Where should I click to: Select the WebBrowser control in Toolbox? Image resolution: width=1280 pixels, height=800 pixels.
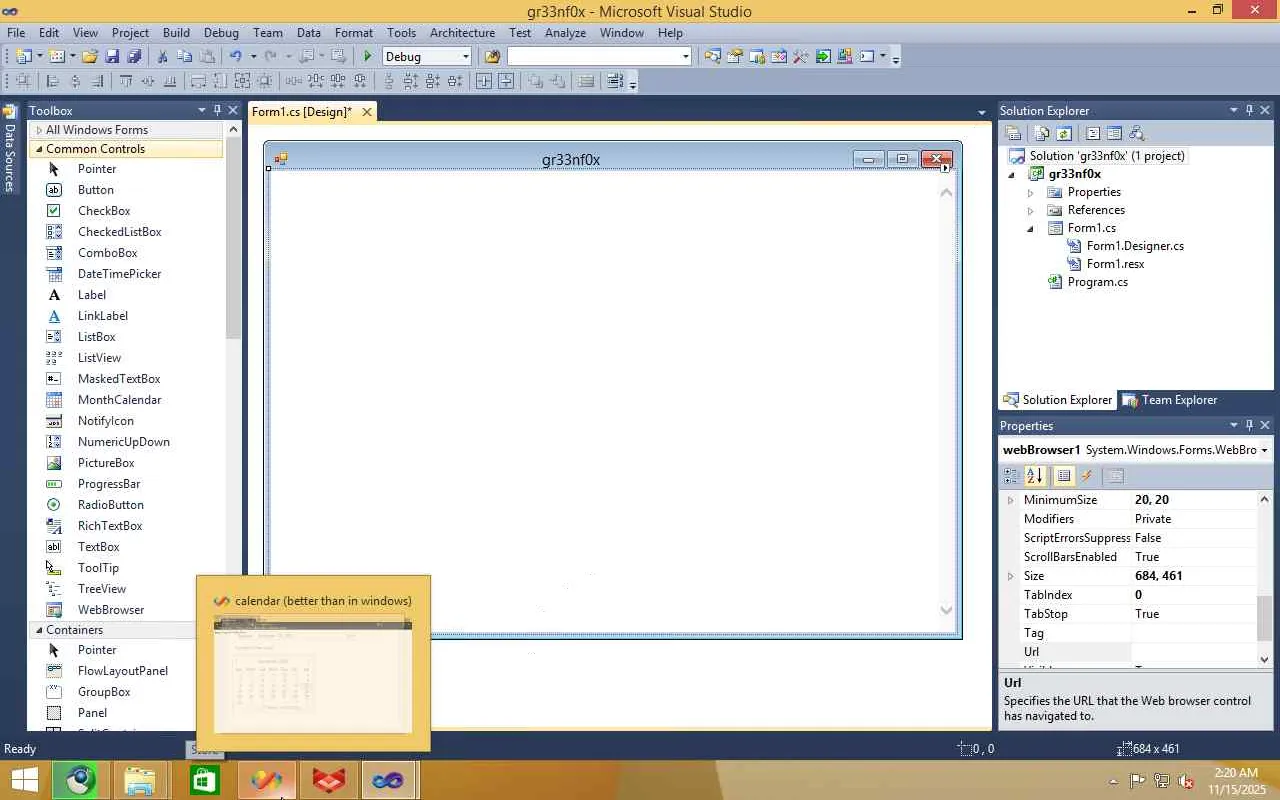point(111,610)
